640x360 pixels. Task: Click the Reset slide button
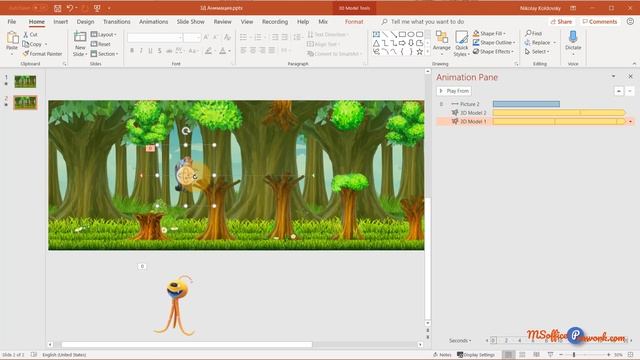click(101, 44)
